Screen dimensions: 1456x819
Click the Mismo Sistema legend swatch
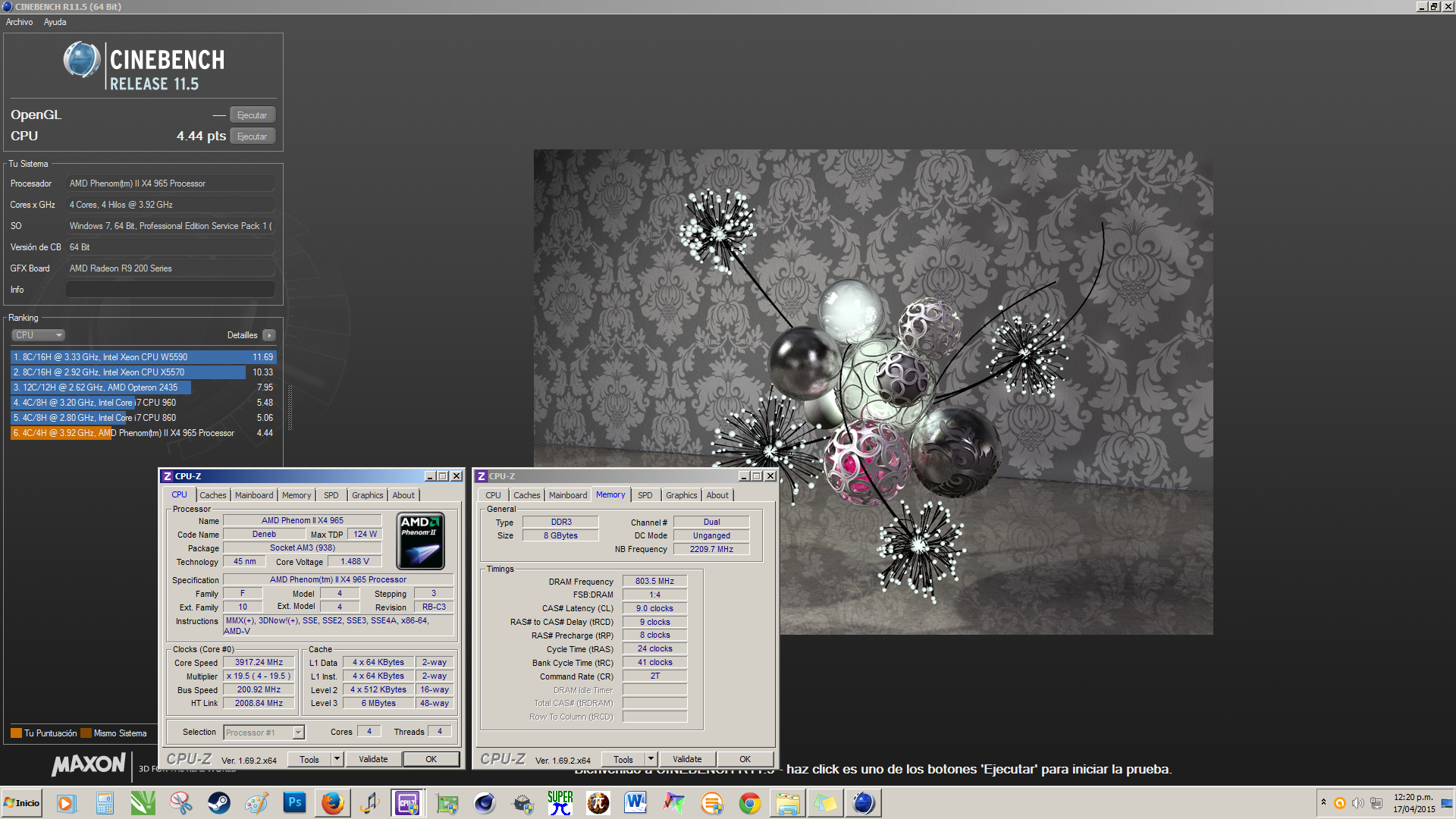[86, 733]
